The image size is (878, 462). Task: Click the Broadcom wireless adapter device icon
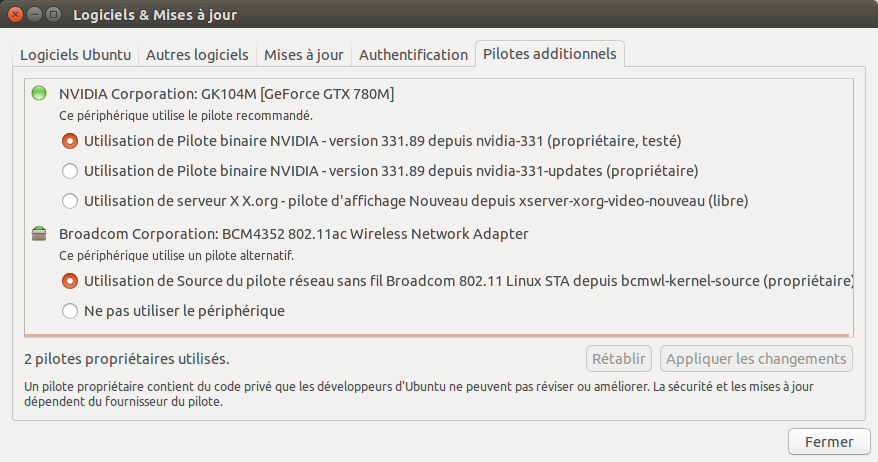point(39,234)
